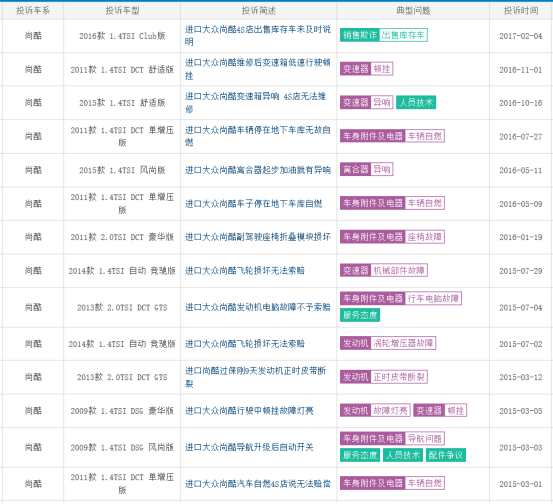This screenshot has height=504, width=553.
Task: Select the model cell 2009款 1.4TSI DSG 豪华版
Action: click(x=122, y=411)
